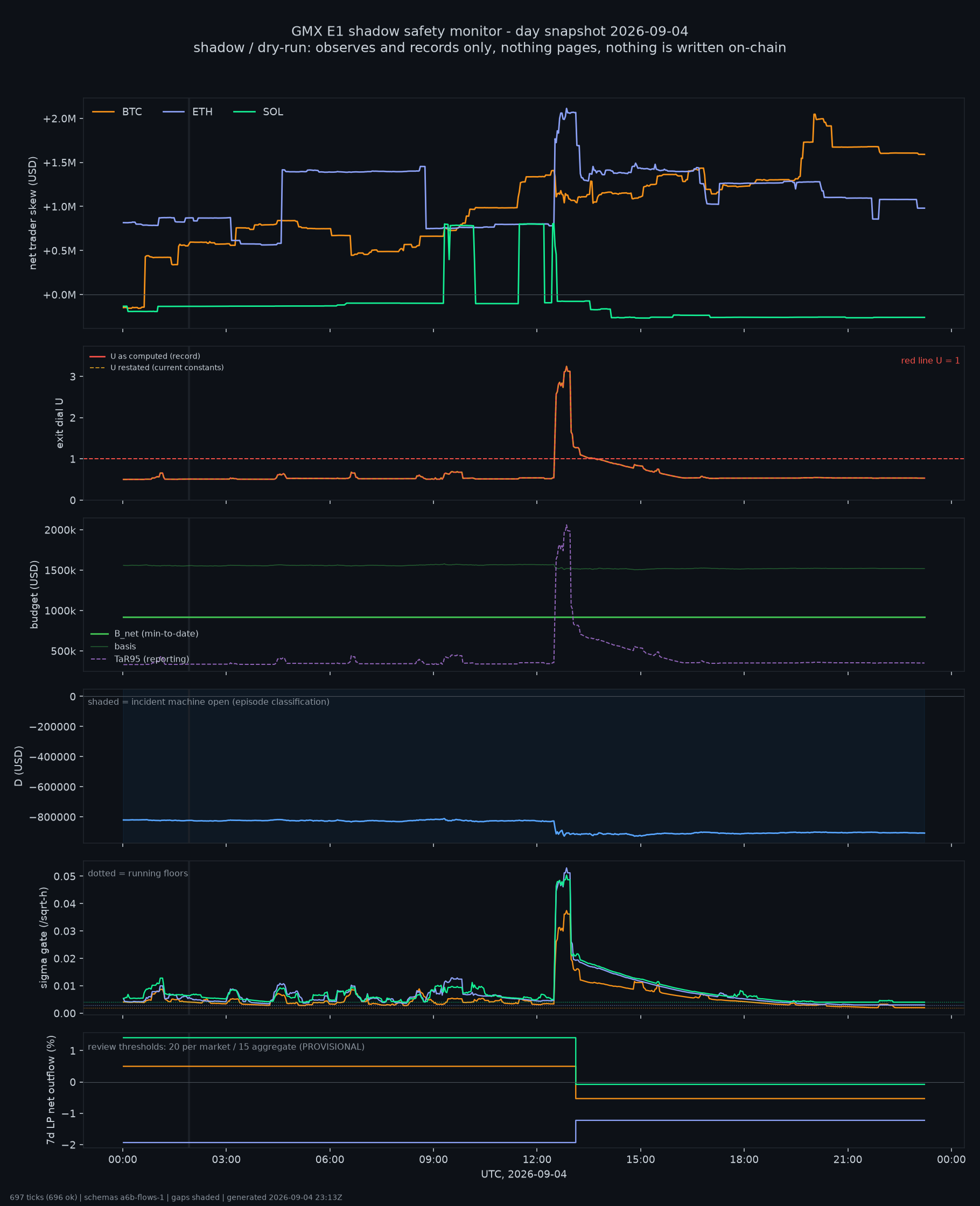Screen dimensions: 980x1206
Task: Select the '500k' budget tick
Action: click(63, 651)
